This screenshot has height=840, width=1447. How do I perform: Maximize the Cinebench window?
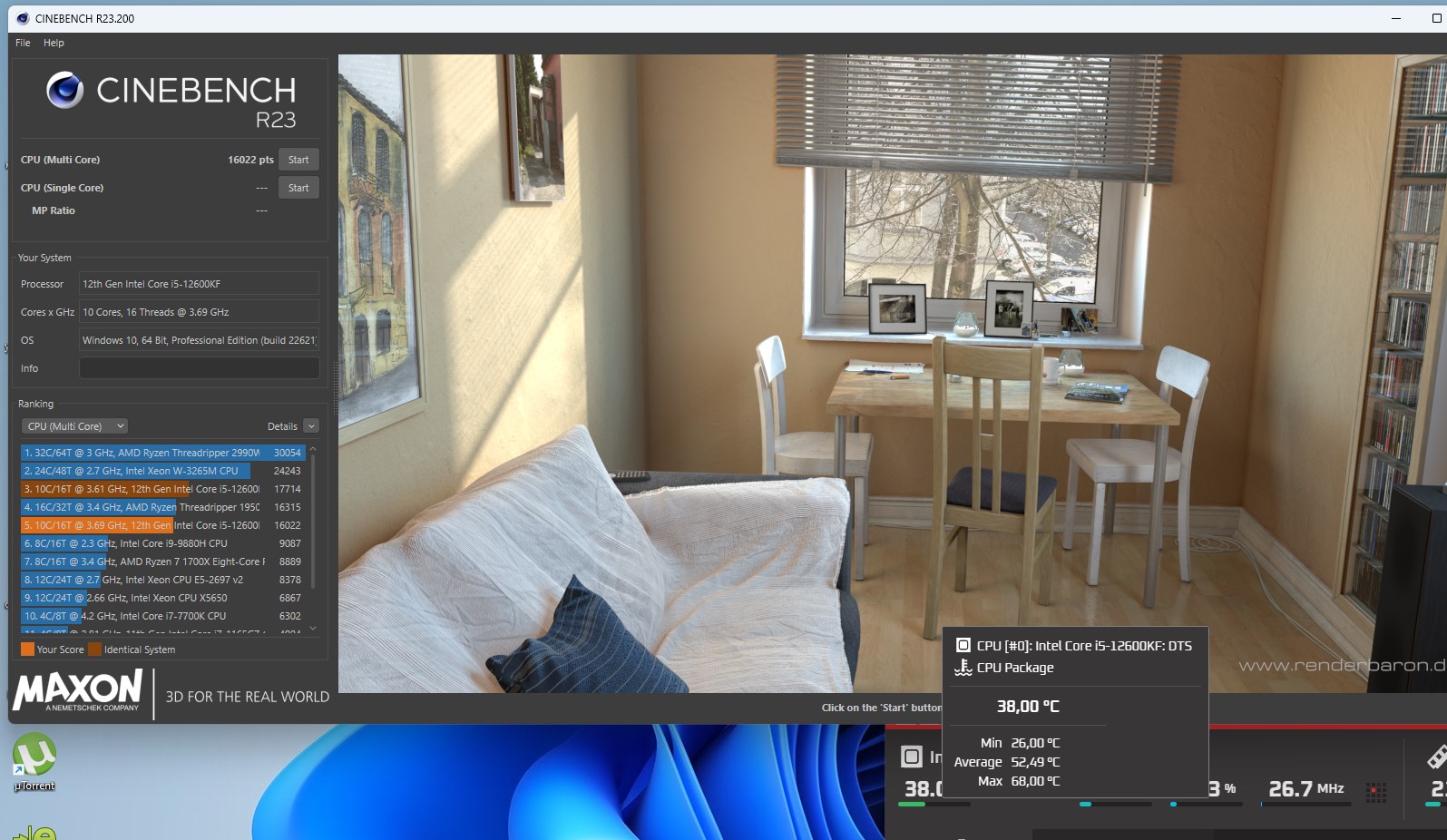tap(1436, 18)
